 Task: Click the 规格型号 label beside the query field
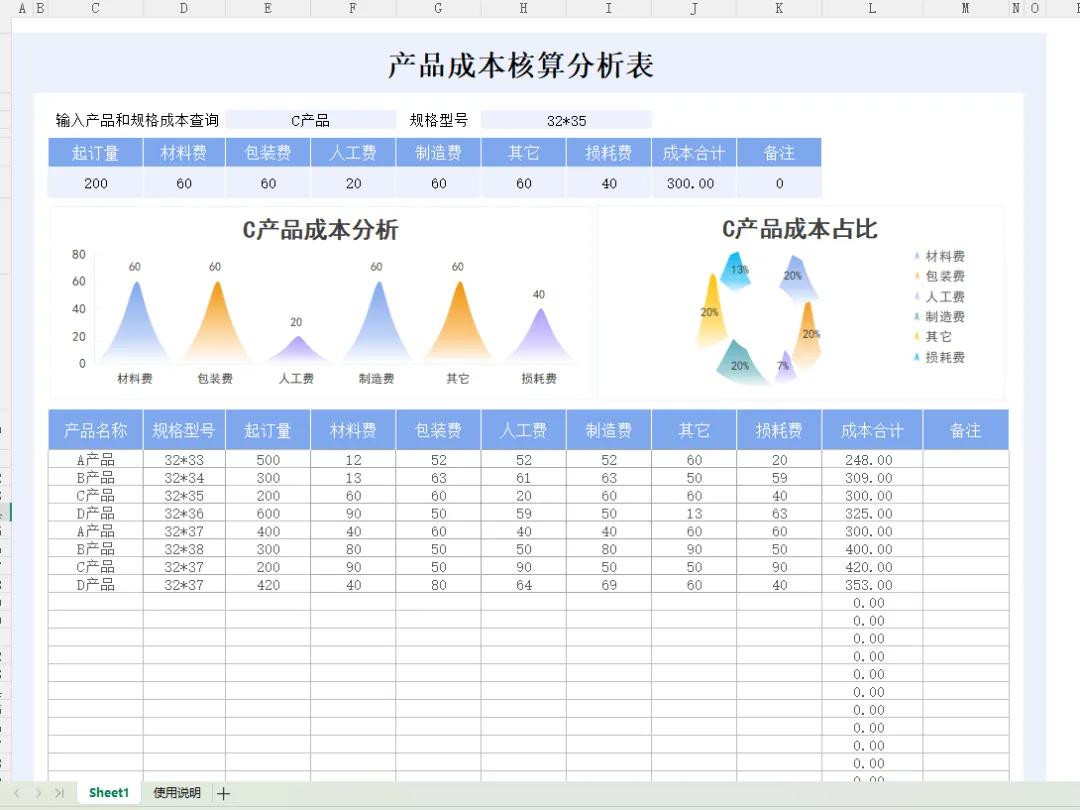(x=439, y=120)
